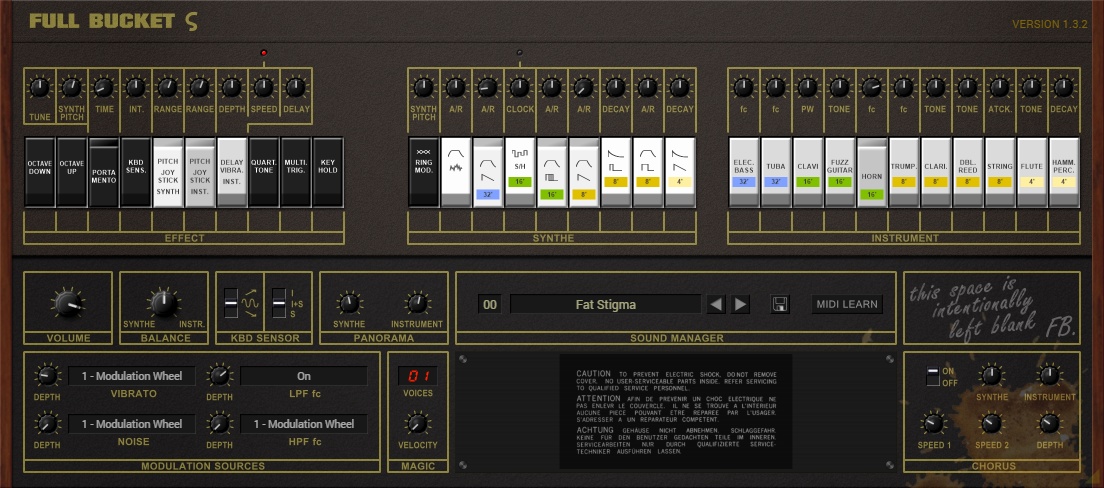Click the program number 00 field
The width and height of the screenshot is (1104, 488).
pos(490,304)
